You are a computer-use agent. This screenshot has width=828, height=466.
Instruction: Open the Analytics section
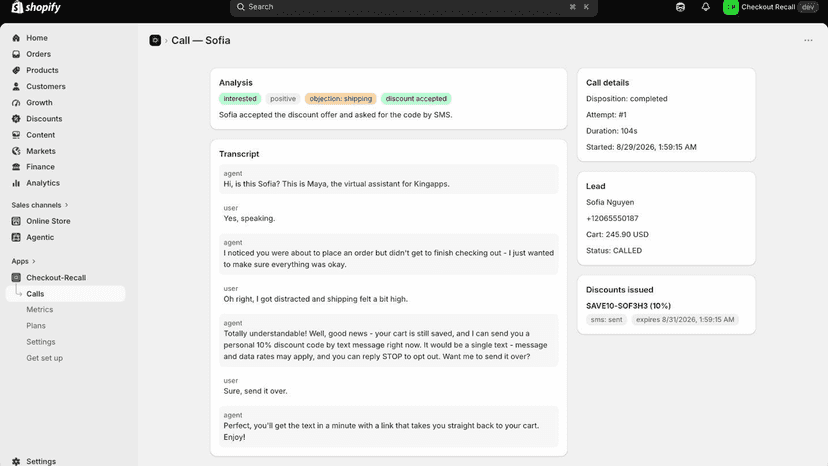click(43, 183)
